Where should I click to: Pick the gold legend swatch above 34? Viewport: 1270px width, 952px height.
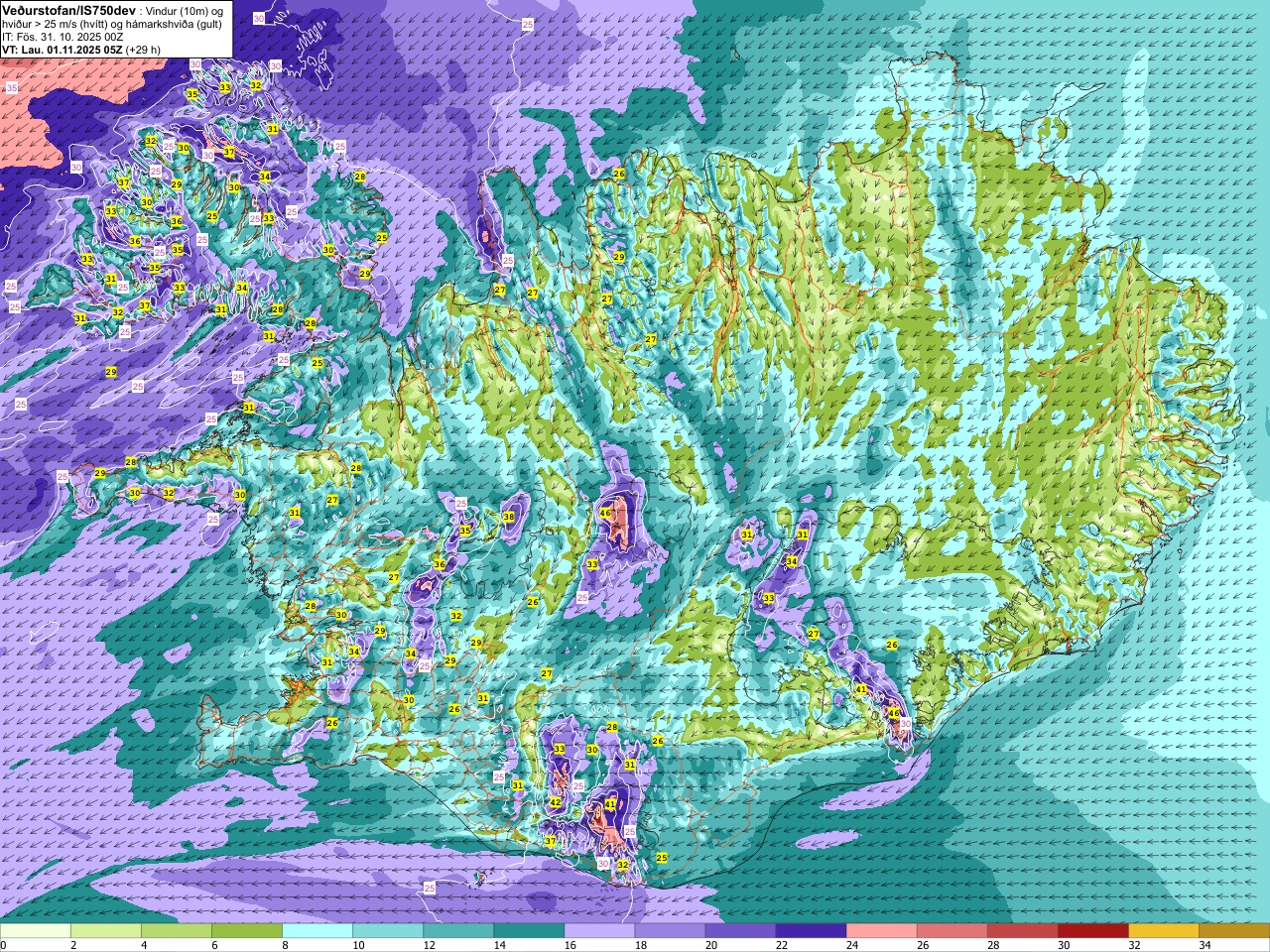[1233, 931]
